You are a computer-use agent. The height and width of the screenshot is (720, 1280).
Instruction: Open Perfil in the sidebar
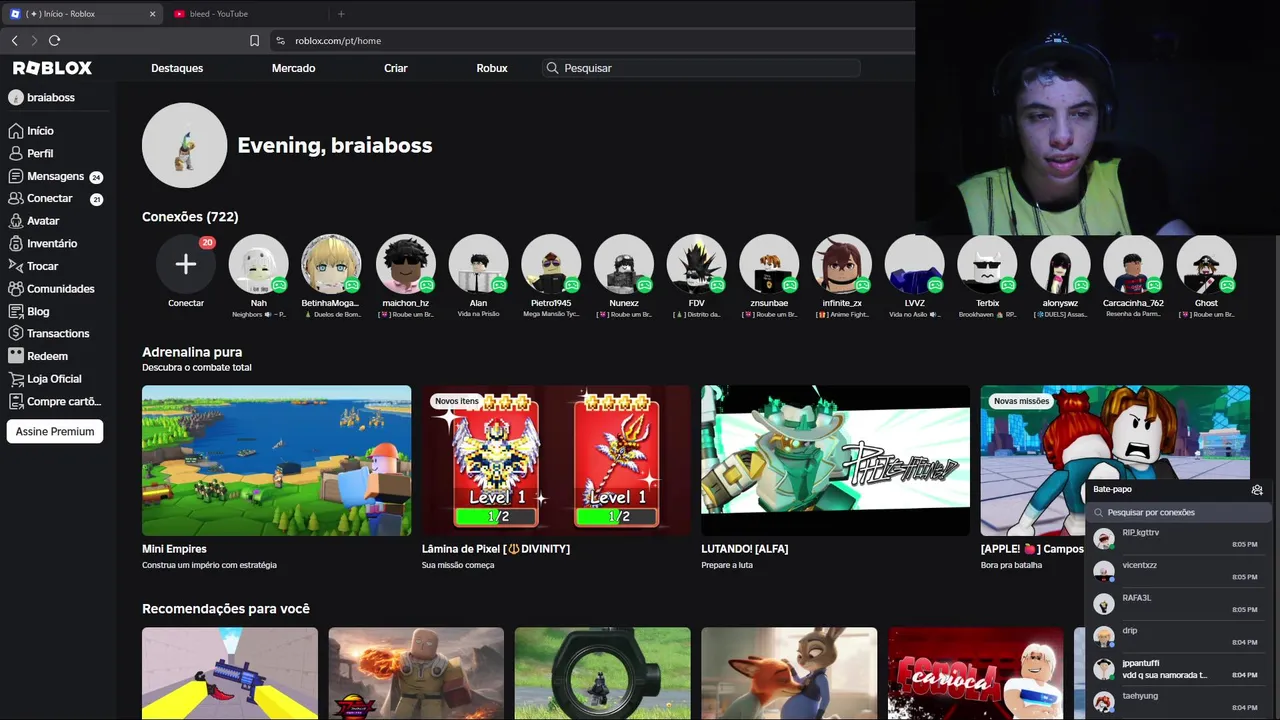tap(31, 154)
